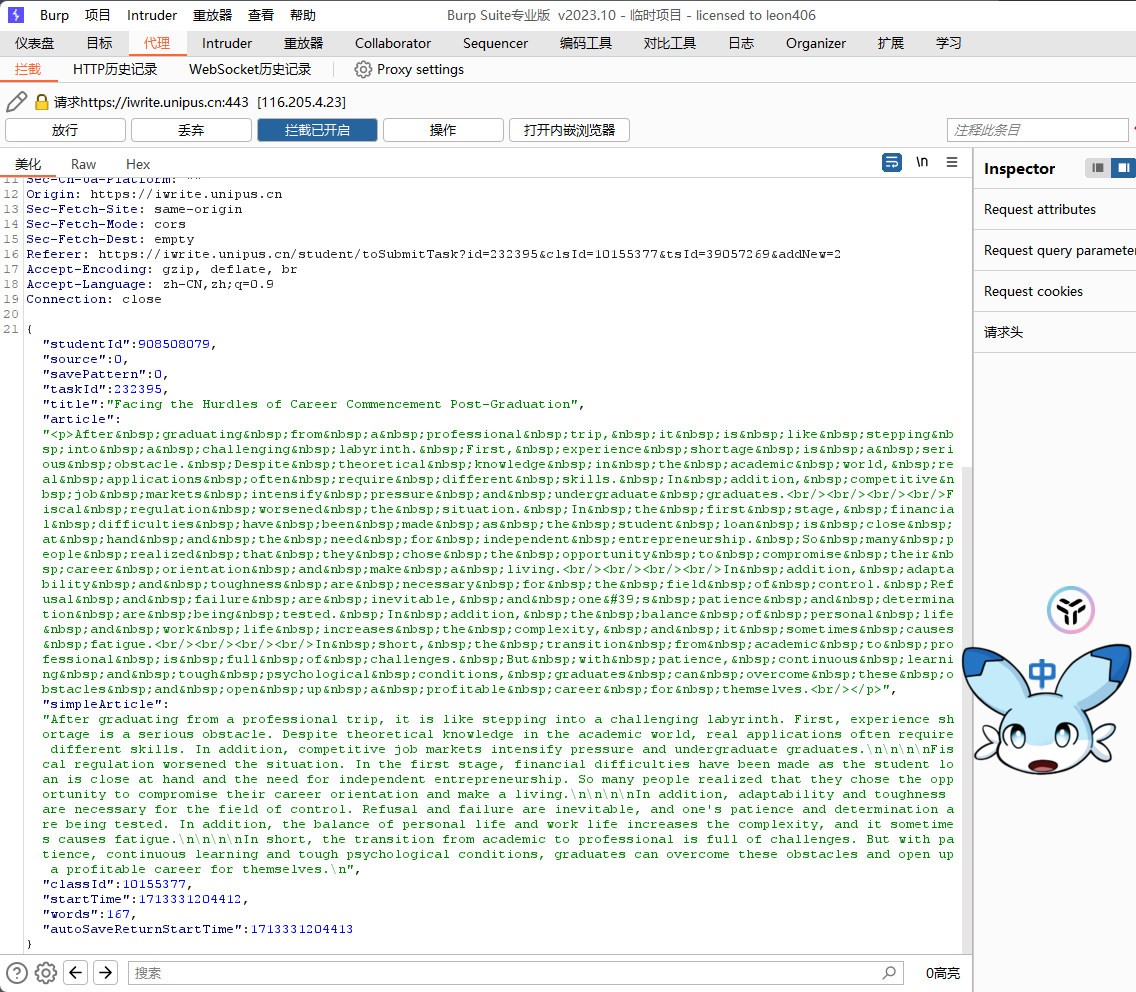Click the help question mark icon
The image size is (1136, 992).
click(x=17, y=972)
